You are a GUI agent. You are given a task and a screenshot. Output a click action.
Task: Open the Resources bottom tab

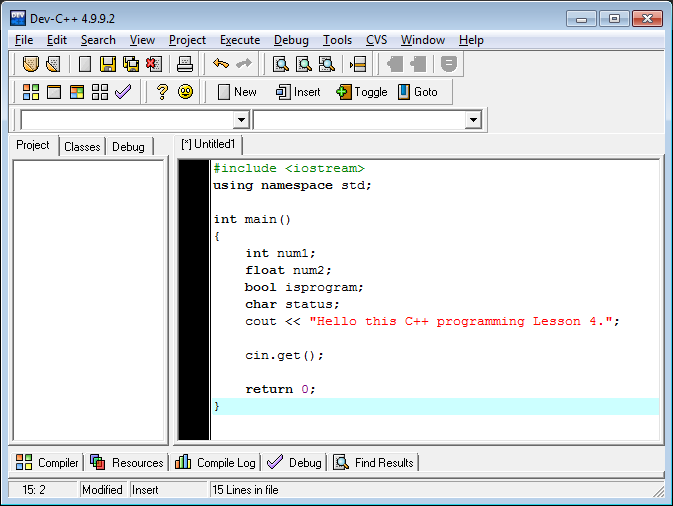(127, 463)
